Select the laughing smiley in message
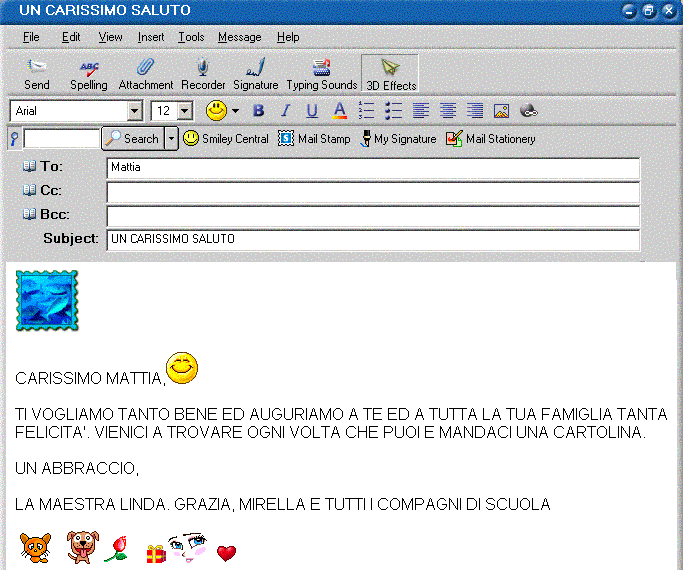 (182, 368)
